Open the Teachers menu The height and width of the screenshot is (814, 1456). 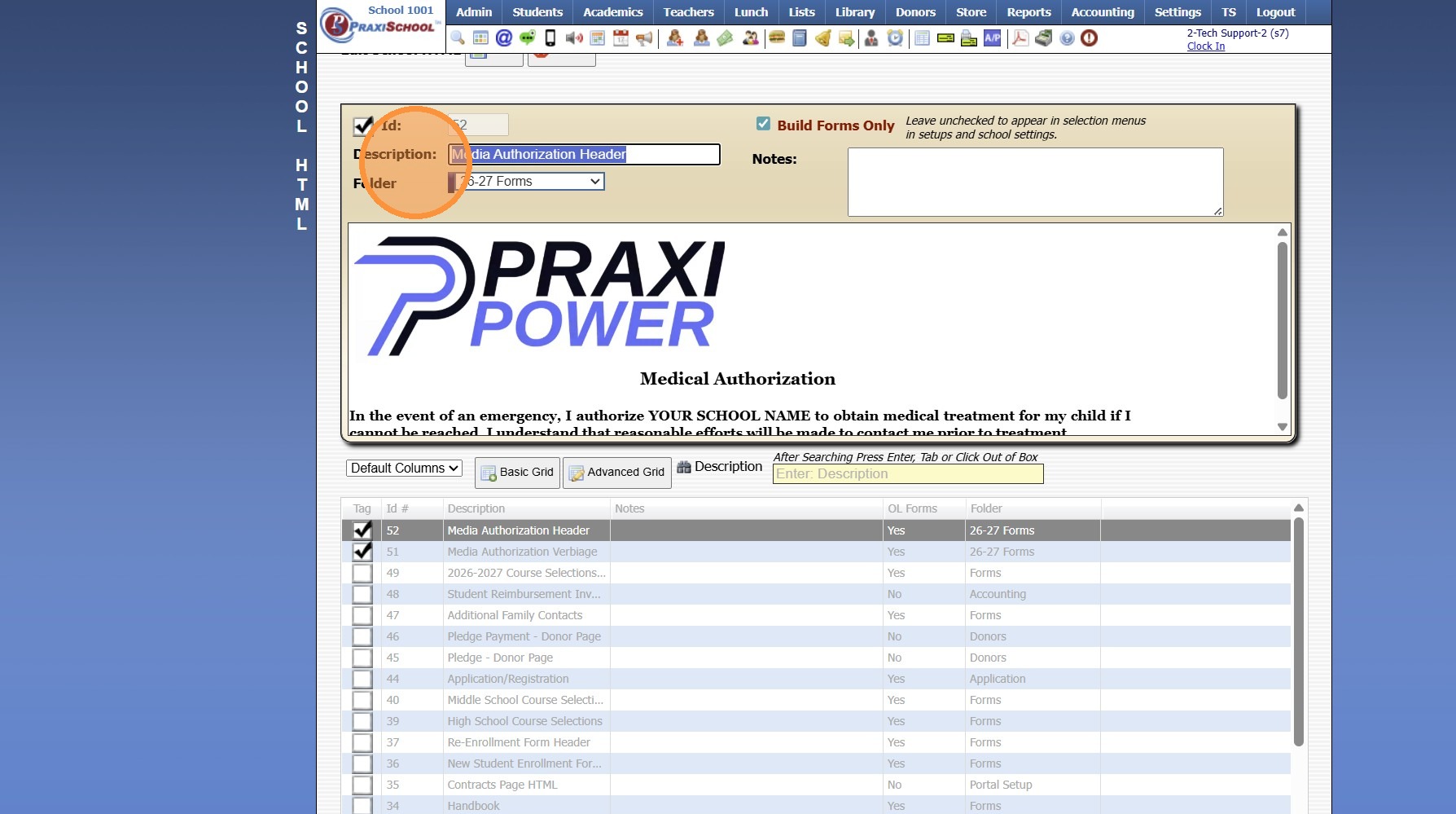689,12
